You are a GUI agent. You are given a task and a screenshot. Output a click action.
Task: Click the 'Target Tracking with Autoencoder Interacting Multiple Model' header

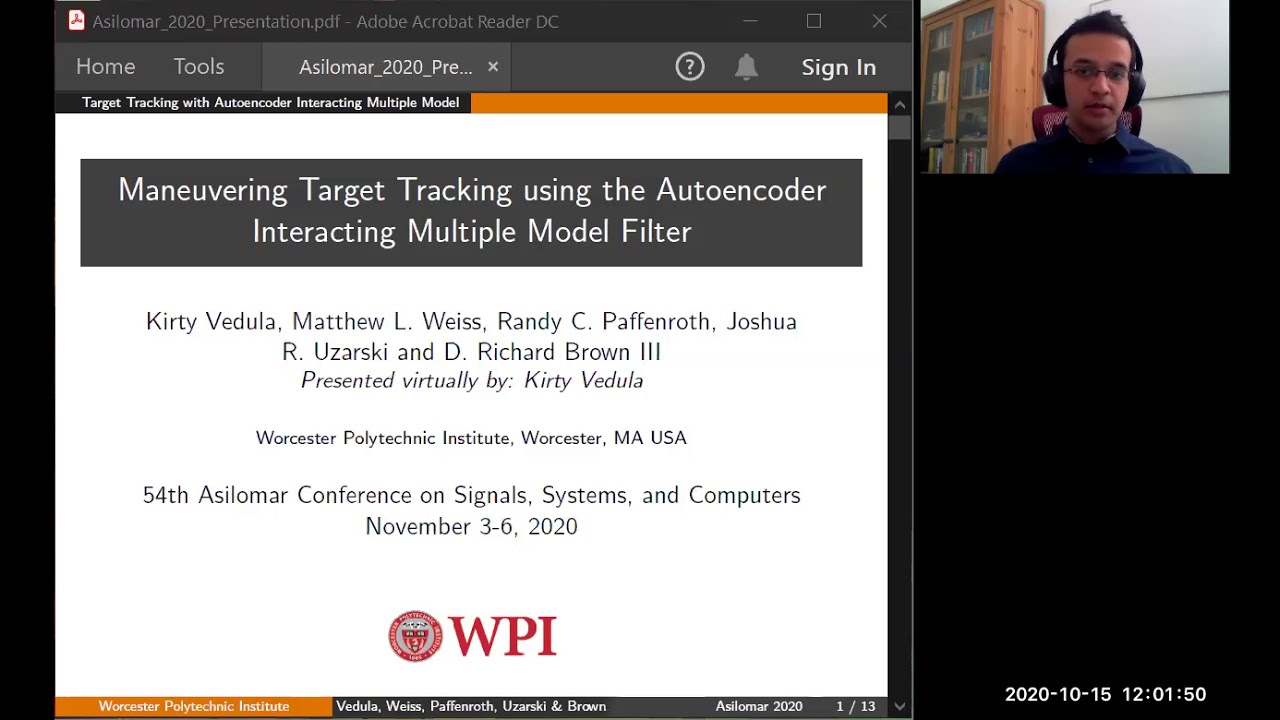tap(270, 102)
